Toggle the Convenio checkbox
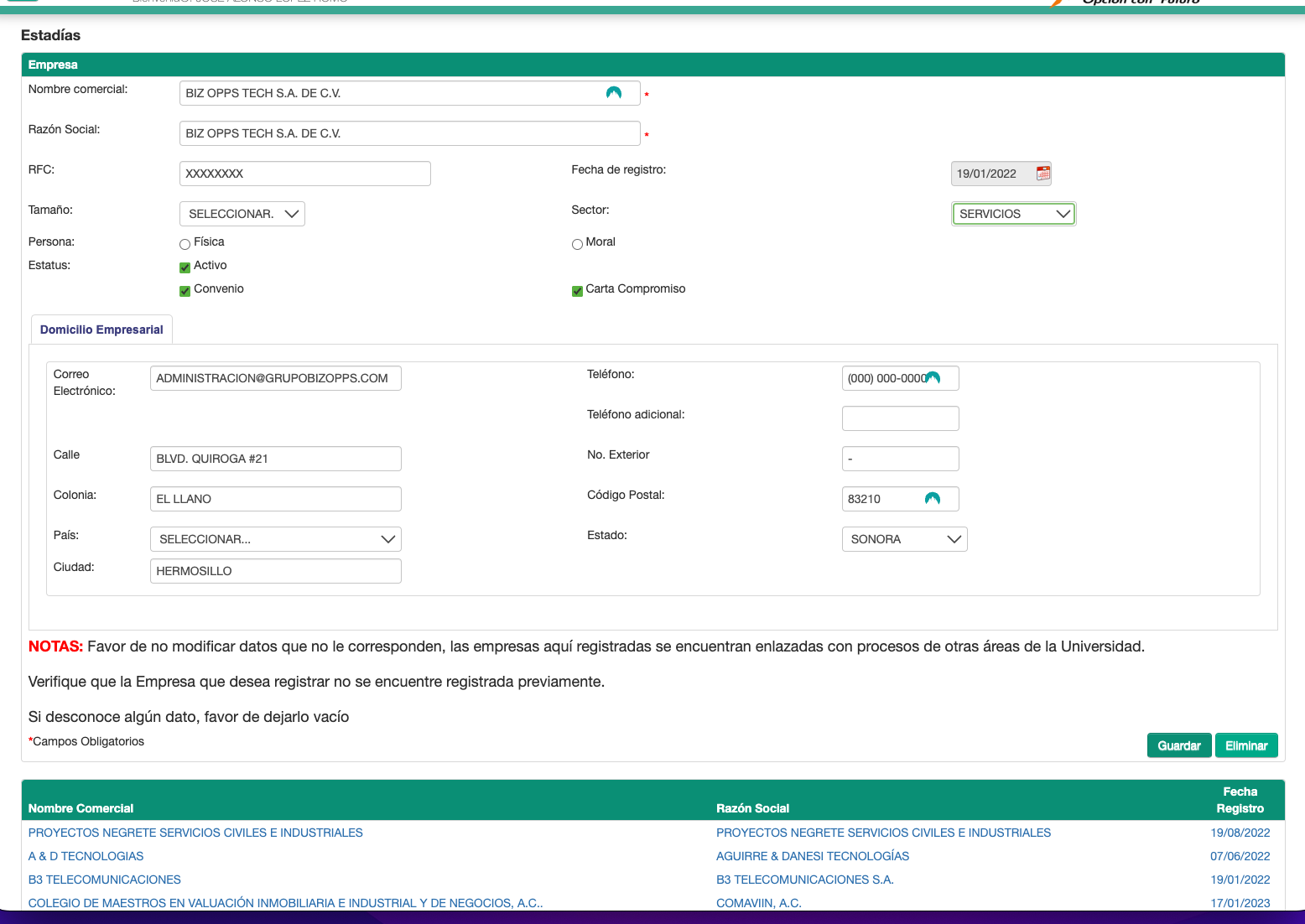Screen dimensions: 1305x924 tap(185, 291)
